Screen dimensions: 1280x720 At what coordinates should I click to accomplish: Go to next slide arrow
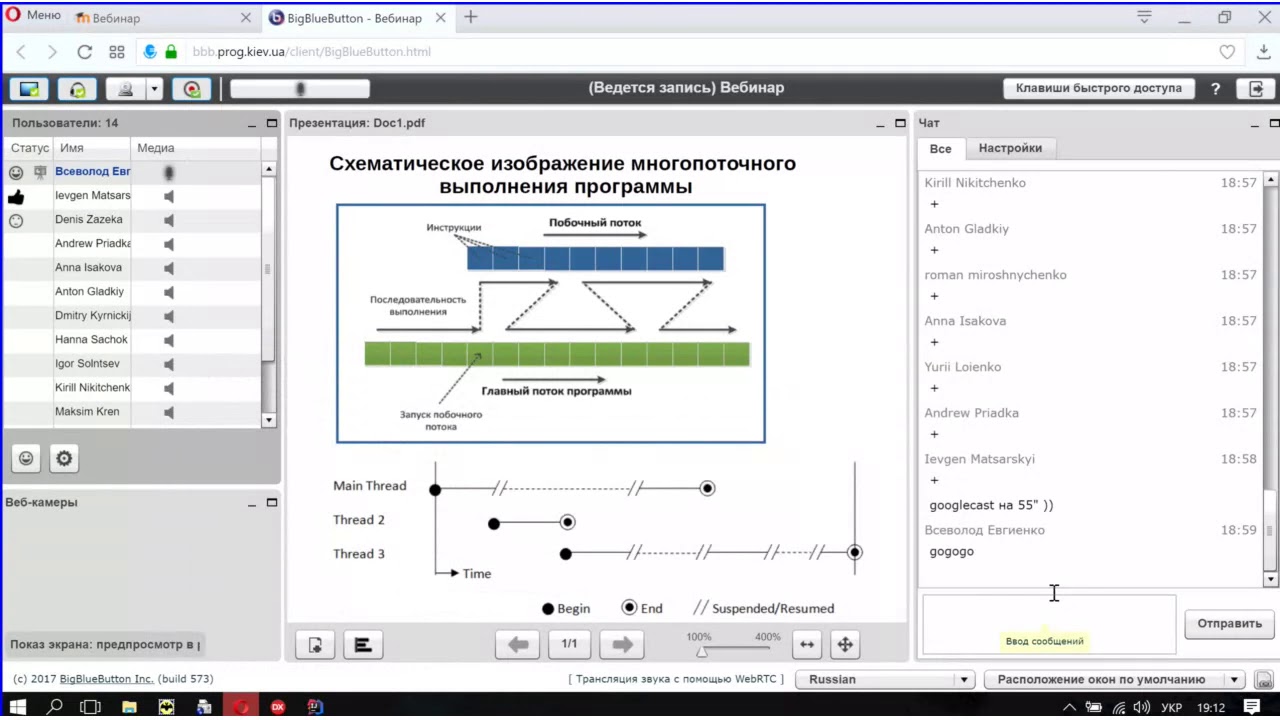pyautogui.click(x=622, y=645)
